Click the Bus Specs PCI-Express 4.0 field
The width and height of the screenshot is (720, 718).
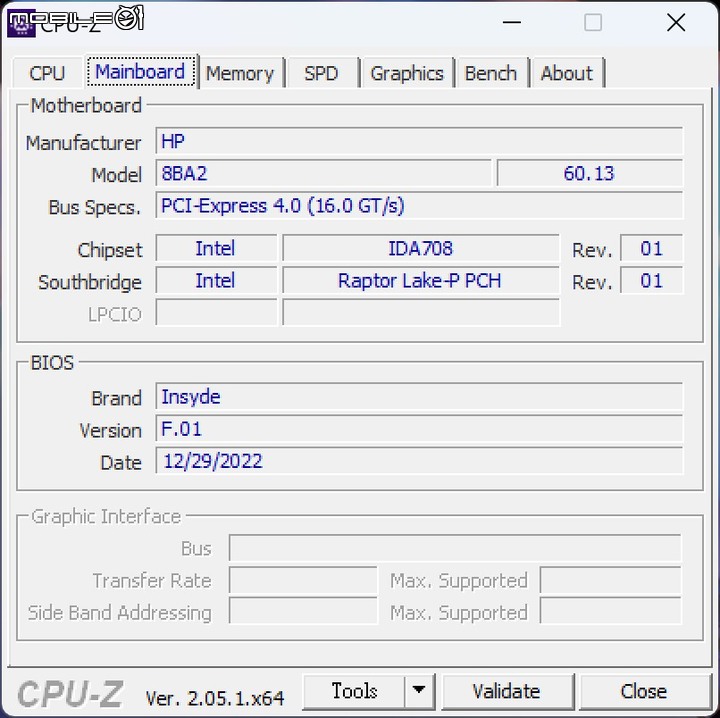coord(419,205)
